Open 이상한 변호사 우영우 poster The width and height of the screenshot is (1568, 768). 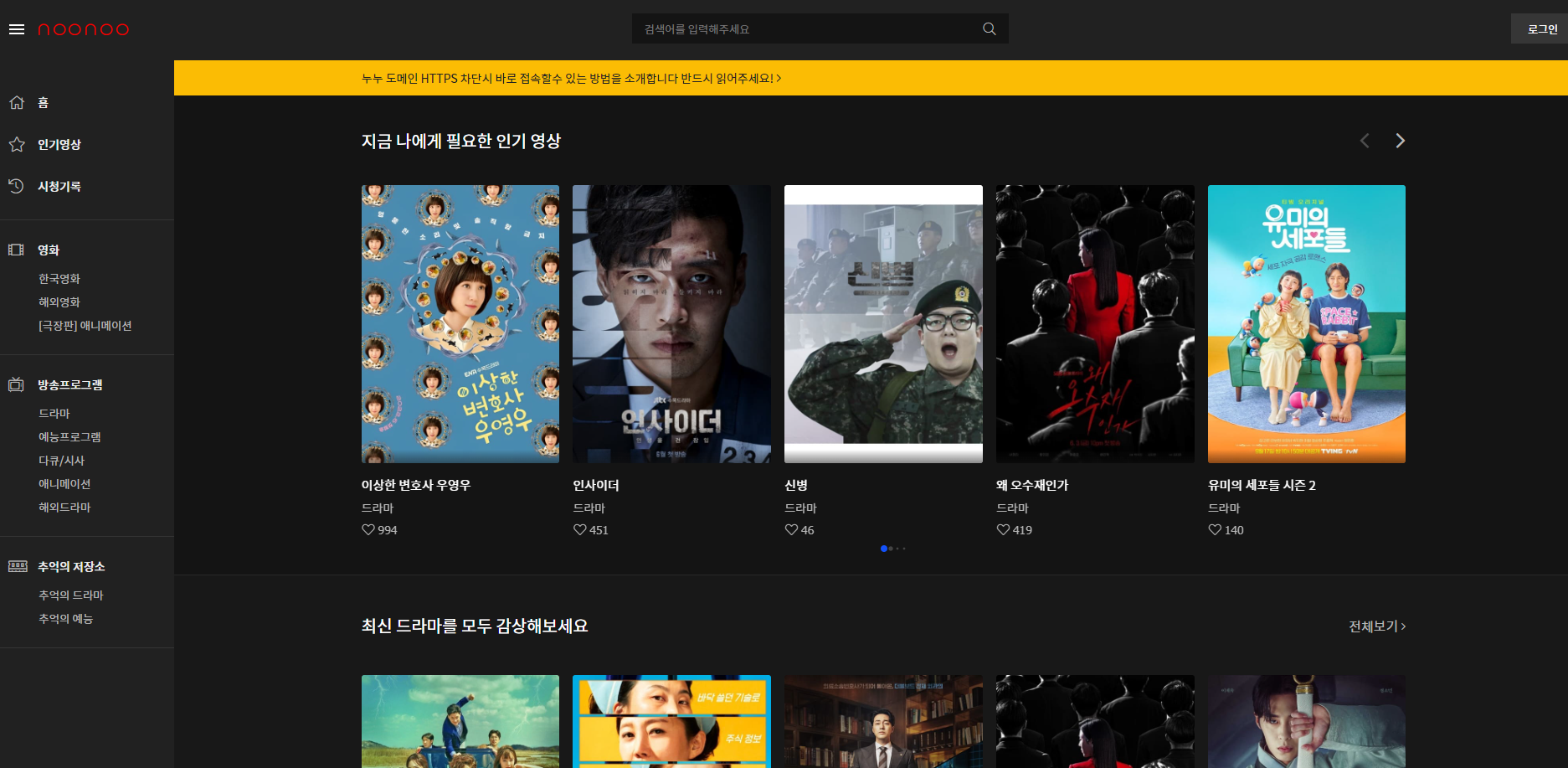coord(460,323)
